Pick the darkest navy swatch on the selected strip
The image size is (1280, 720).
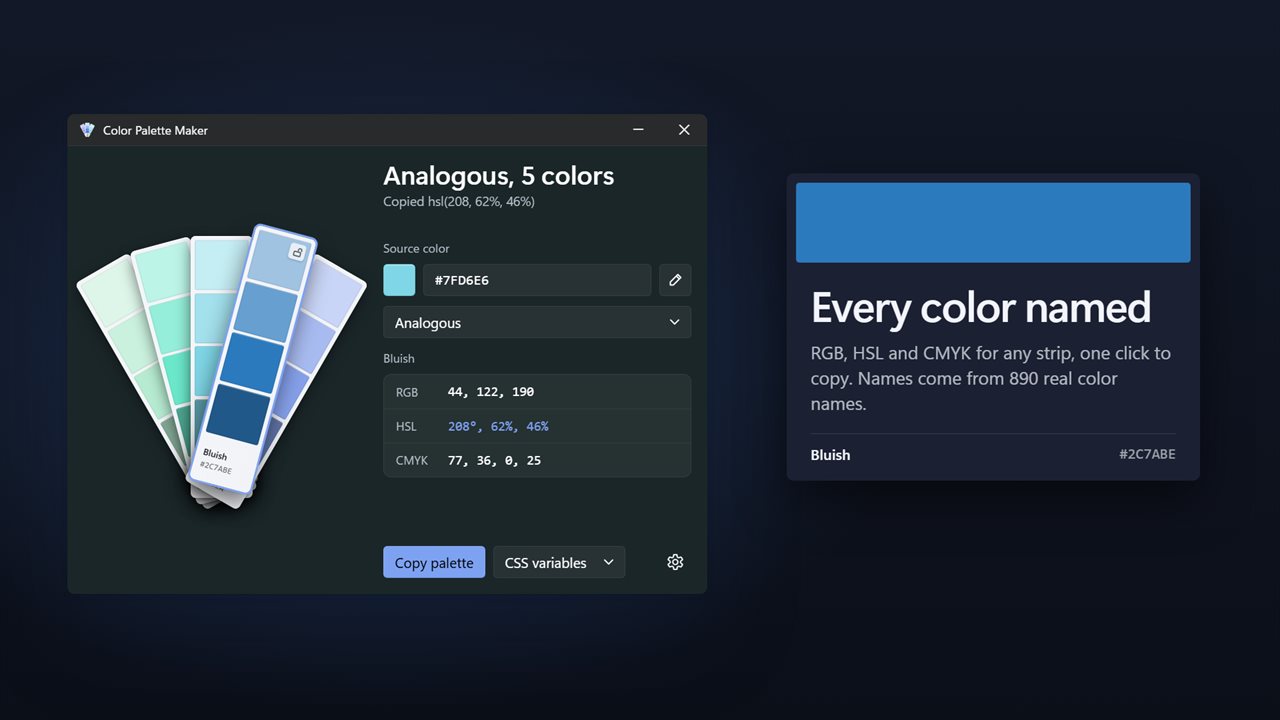tap(239, 414)
